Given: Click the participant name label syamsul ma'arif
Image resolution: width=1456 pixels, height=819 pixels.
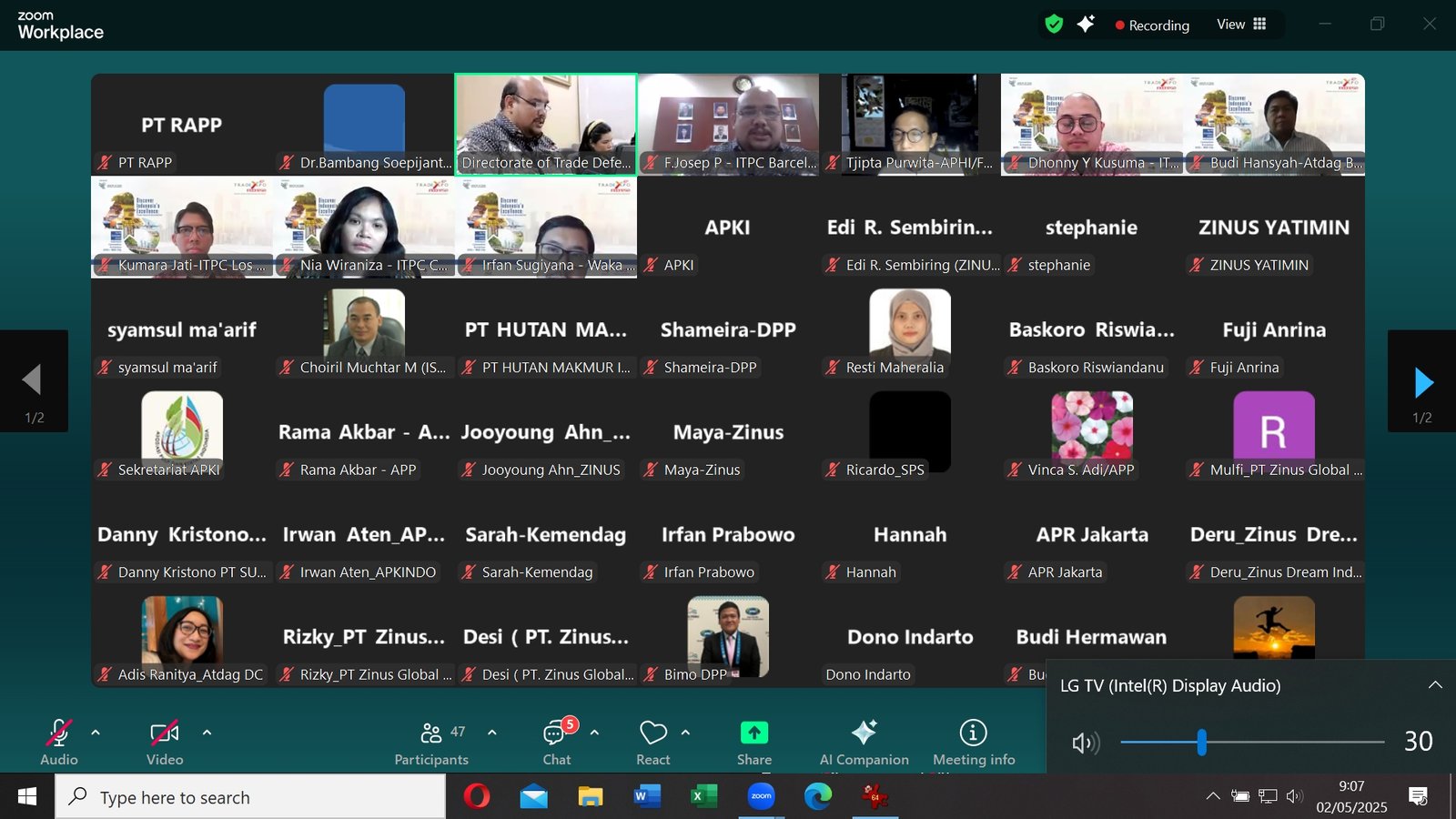Looking at the screenshot, I should click(x=167, y=368).
